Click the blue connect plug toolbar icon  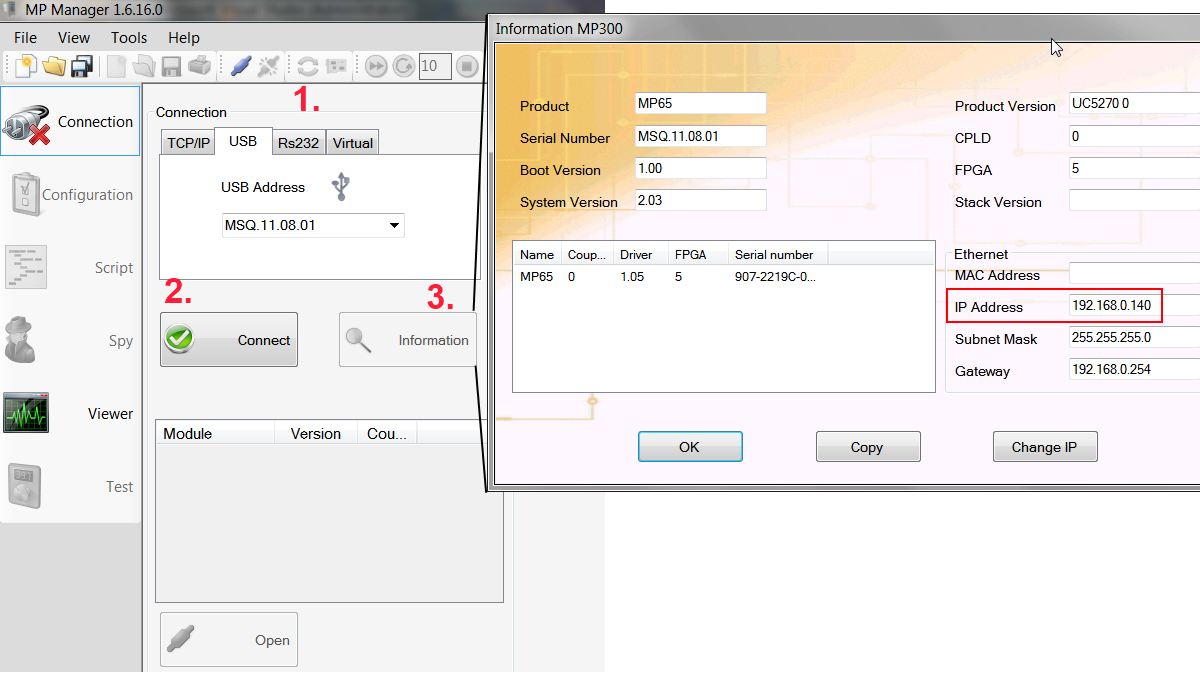(240, 67)
